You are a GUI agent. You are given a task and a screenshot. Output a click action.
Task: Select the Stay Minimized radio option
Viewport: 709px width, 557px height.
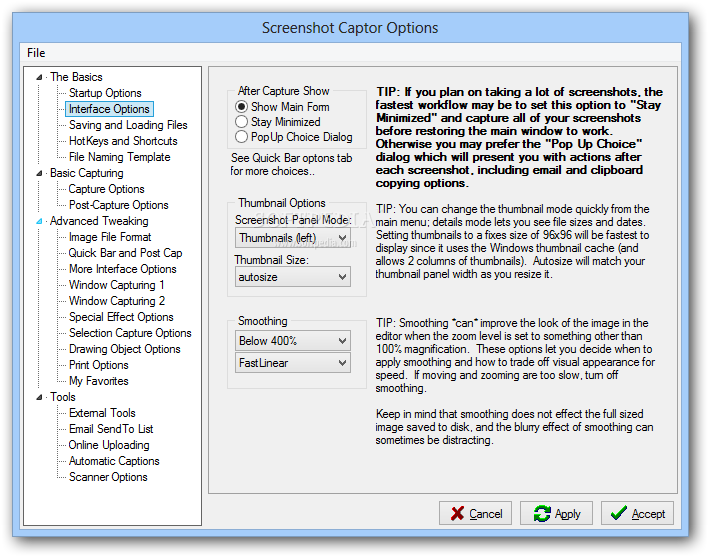point(241,122)
